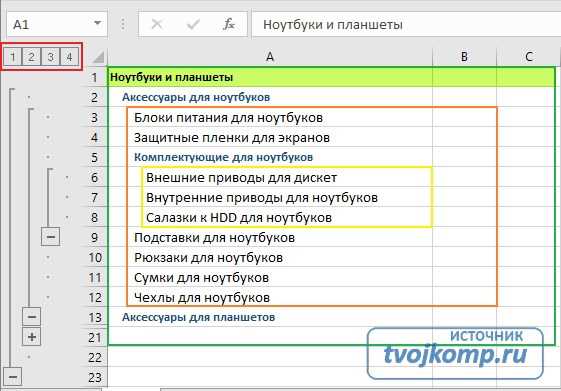Select cell 'Внутренние приводы для ноутбуков'
The height and width of the screenshot is (391, 561).
270,197
